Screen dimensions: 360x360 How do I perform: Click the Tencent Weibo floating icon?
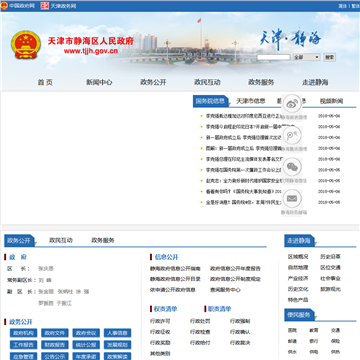pos(292,135)
